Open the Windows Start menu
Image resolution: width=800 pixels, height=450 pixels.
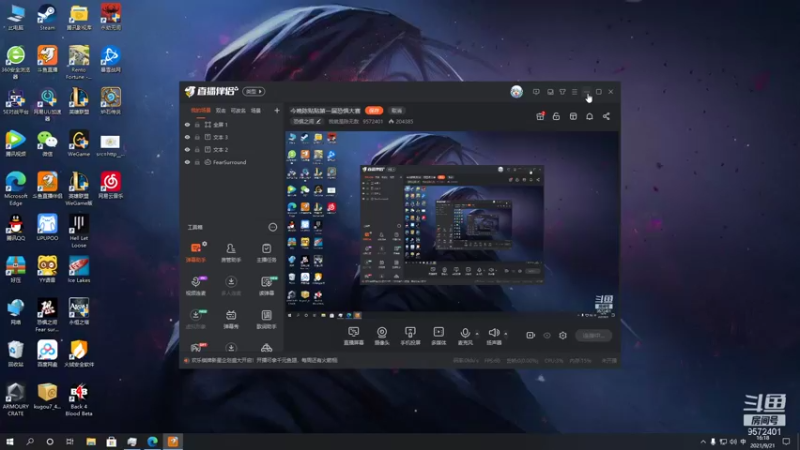coord(10,442)
